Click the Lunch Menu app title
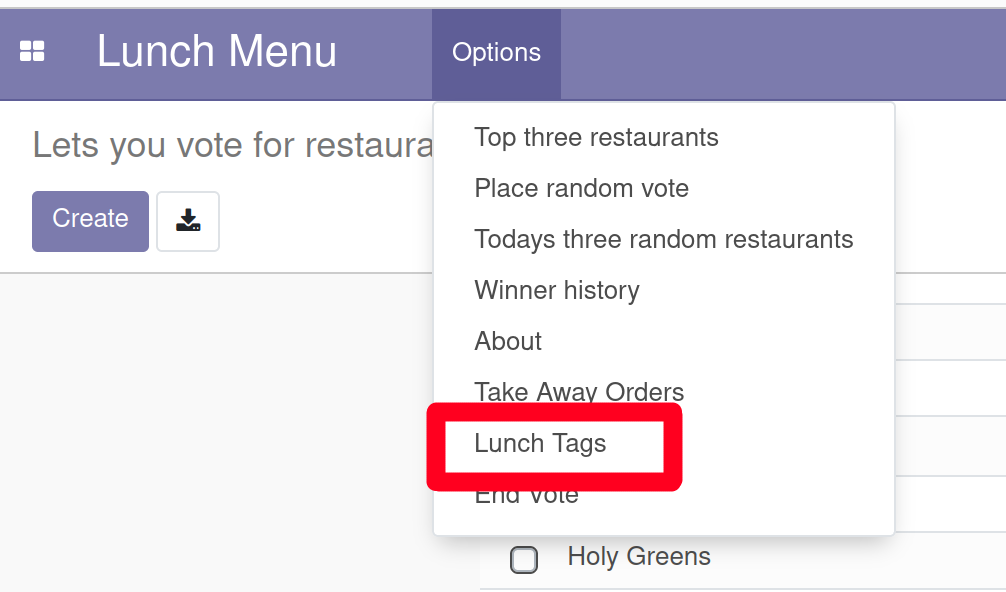 [x=217, y=52]
